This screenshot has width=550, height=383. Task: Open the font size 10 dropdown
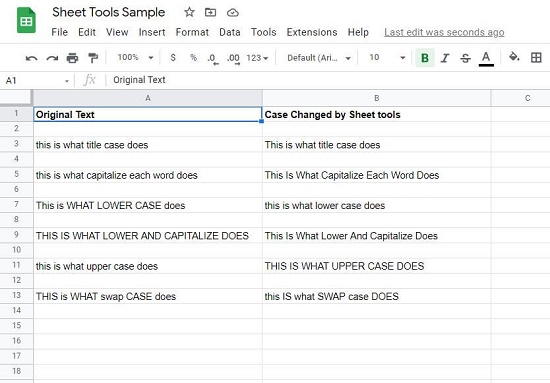387,58
